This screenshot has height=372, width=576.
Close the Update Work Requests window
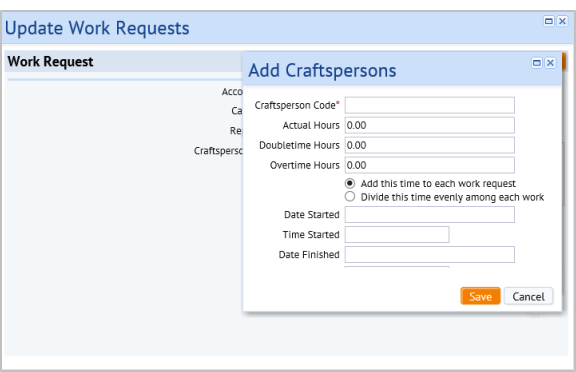point(562,21)
